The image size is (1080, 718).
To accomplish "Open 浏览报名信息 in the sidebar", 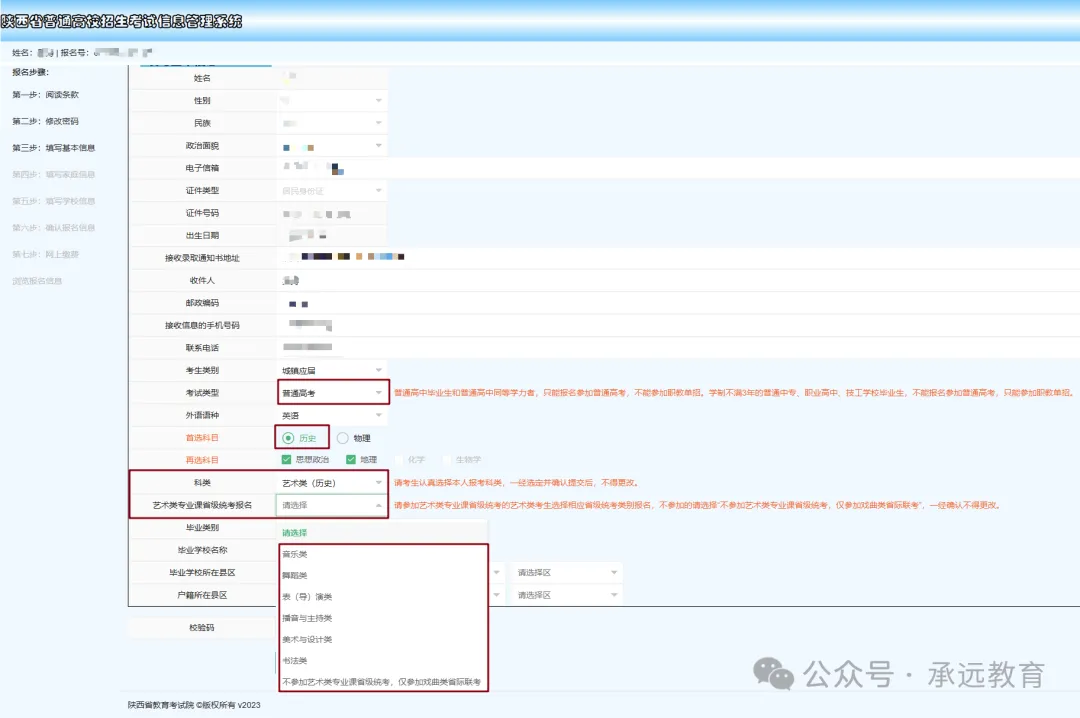I will [37, 281].
